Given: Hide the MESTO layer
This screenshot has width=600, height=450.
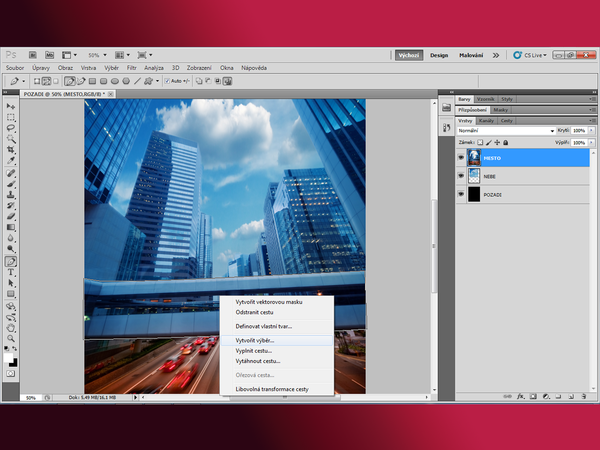Looking at the screenshot, I should point(461,158).
